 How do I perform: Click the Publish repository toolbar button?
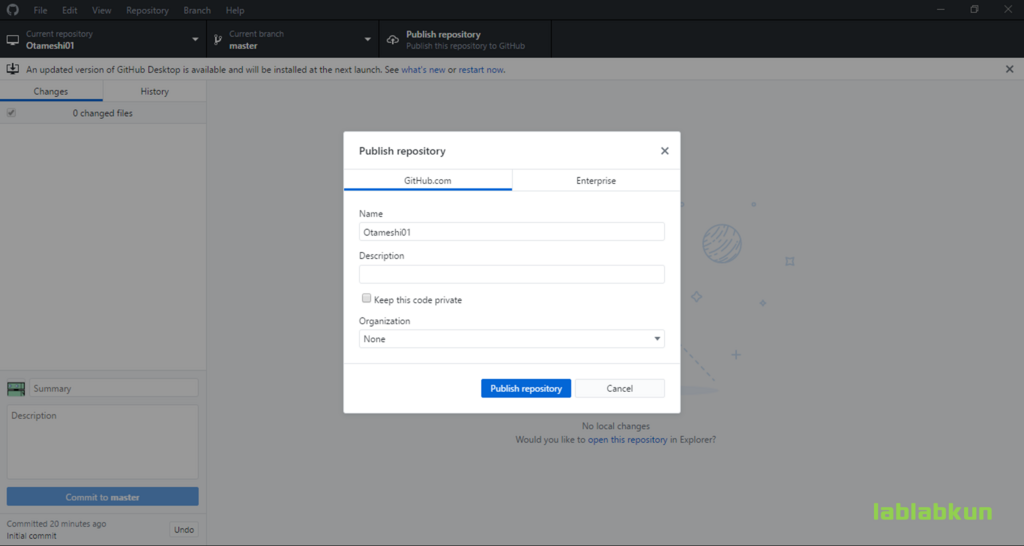pos(465,39)
